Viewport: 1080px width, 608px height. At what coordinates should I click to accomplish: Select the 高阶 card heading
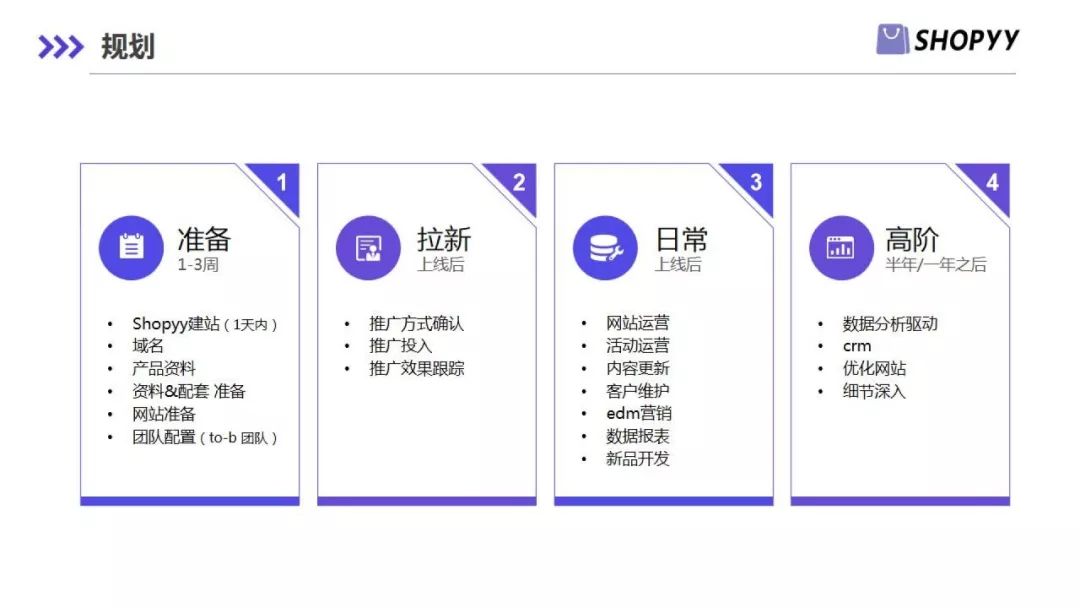coord(912,239)
